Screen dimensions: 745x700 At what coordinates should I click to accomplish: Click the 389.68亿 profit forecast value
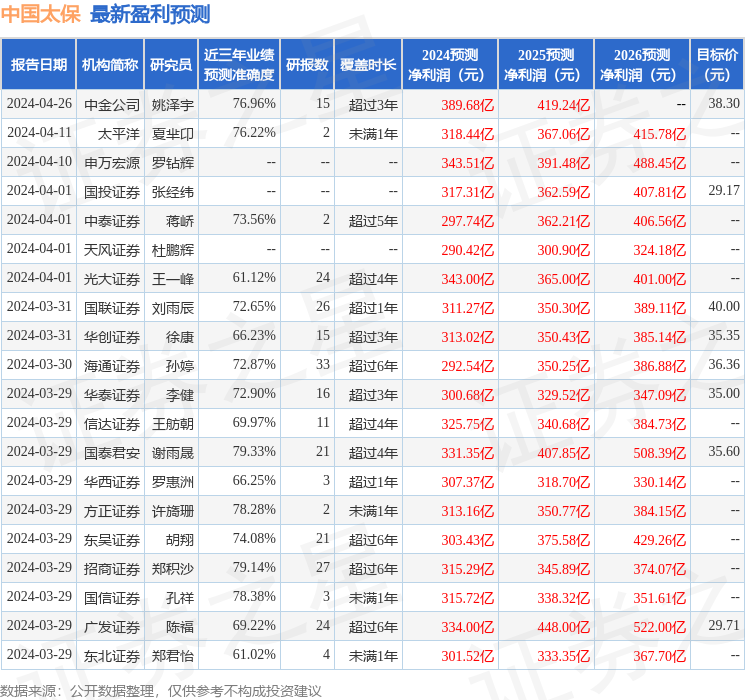pos(468,105)
